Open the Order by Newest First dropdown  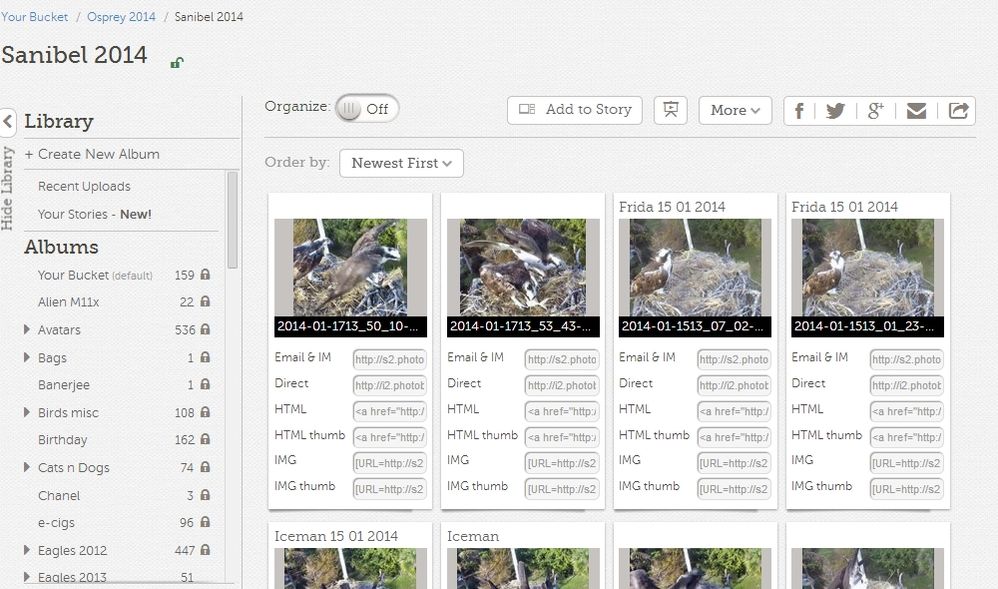coord(402,163)
